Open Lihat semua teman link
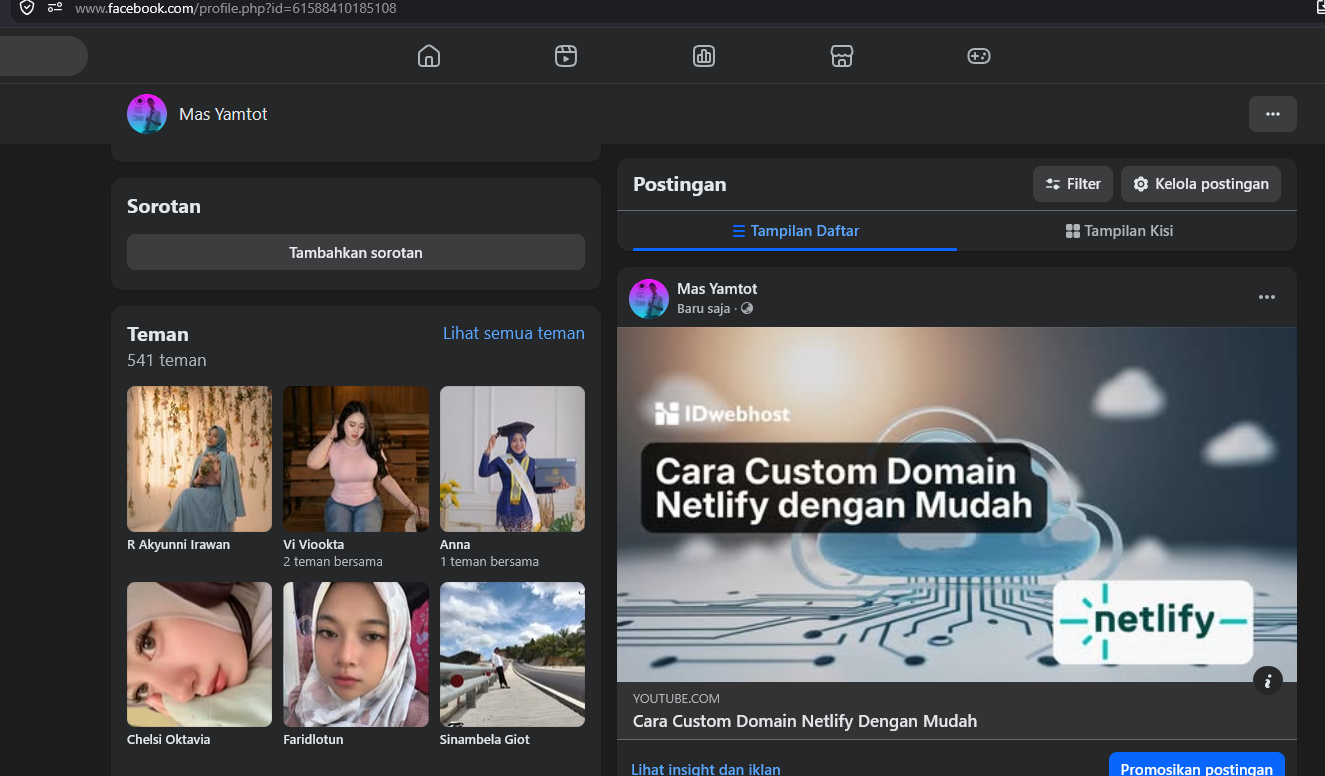Screen dimensions: 1325x776 [514, 333]
